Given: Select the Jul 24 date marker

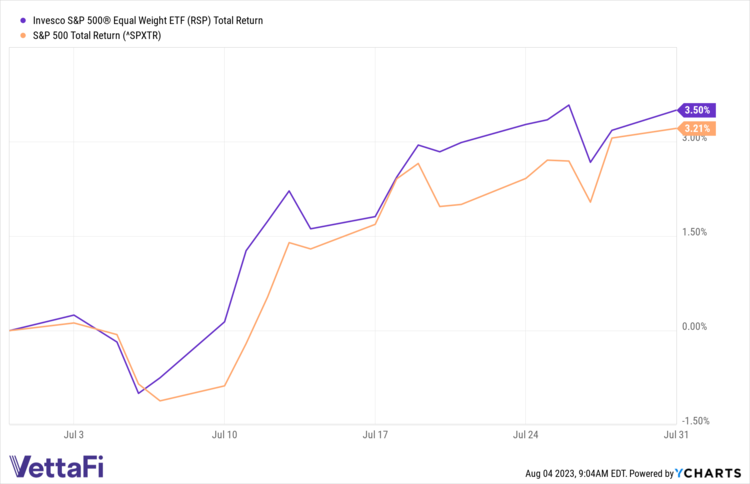Looking at the screenshot, I should (x=525, y=437).
